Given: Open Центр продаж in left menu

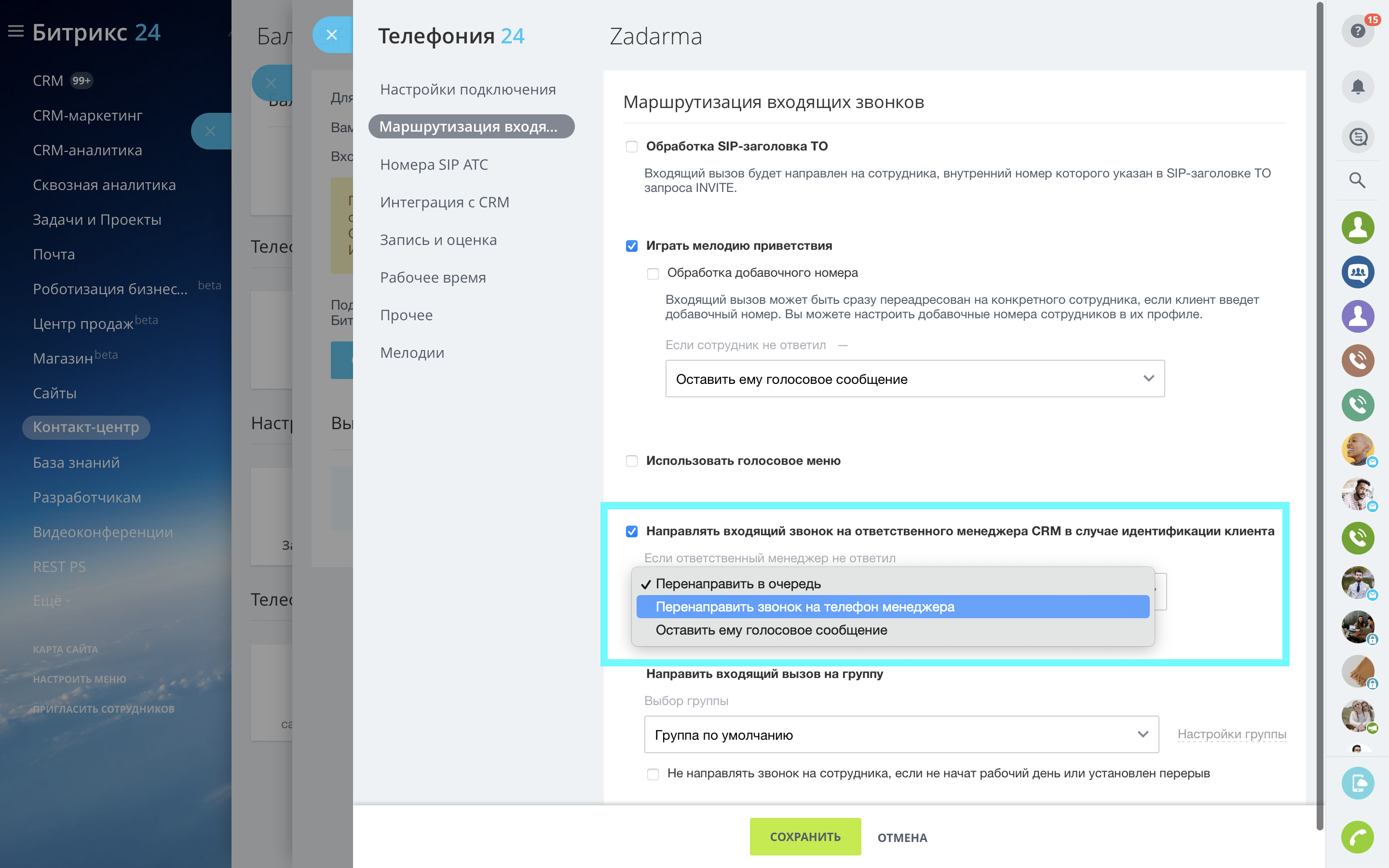Looking at the screenshot, I should click(83, 324).
